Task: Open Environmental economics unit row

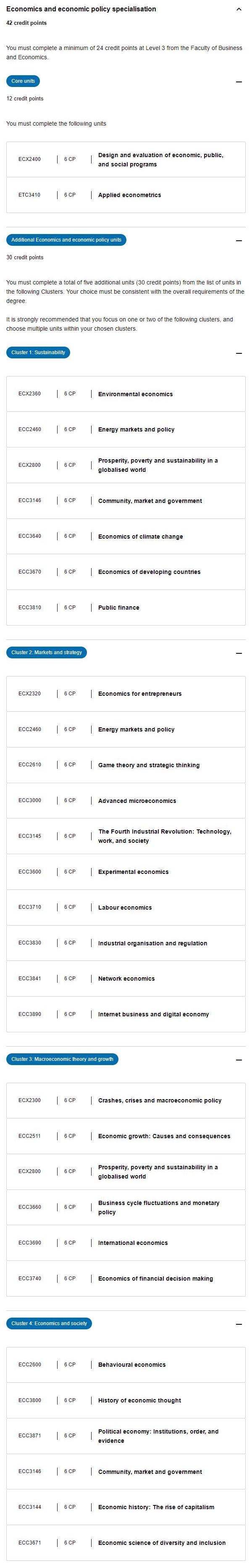Action: (126, 395)
